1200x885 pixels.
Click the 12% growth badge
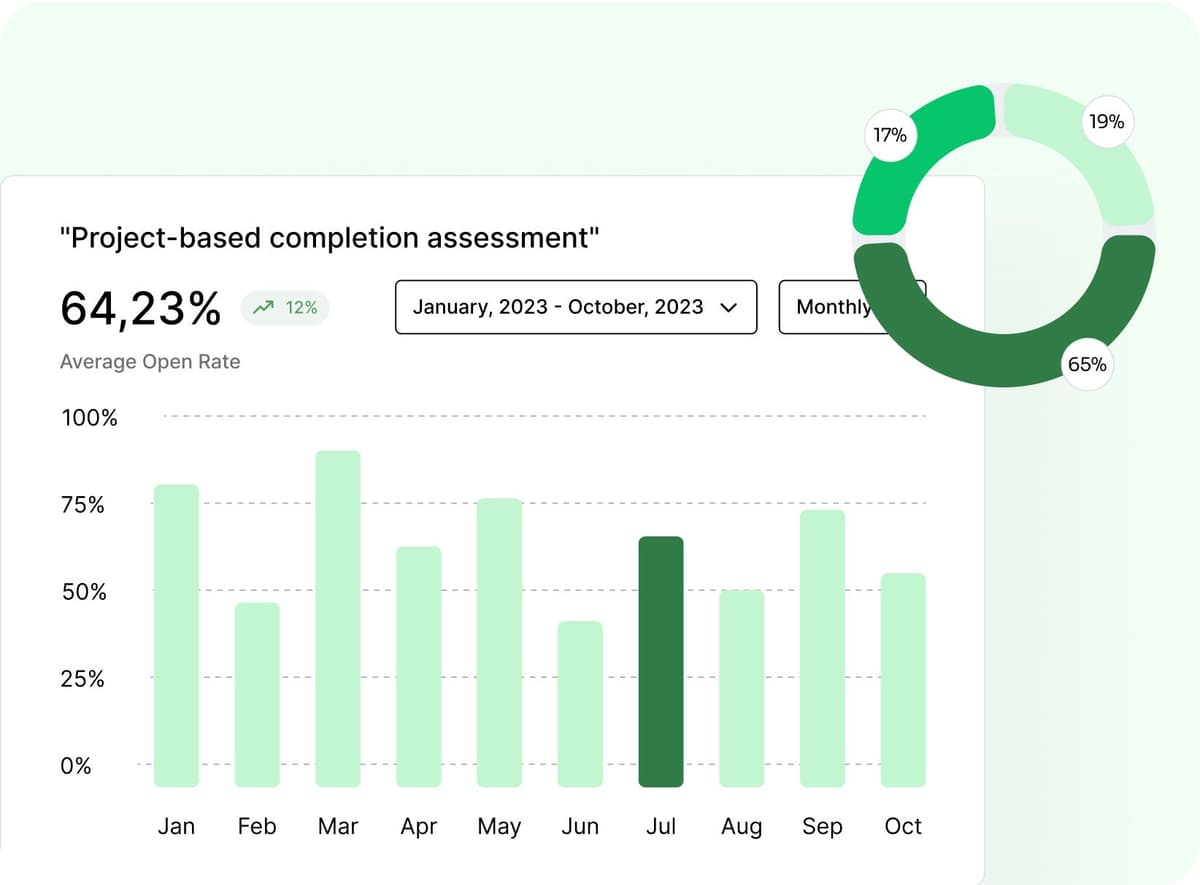[x=286, y=308]
